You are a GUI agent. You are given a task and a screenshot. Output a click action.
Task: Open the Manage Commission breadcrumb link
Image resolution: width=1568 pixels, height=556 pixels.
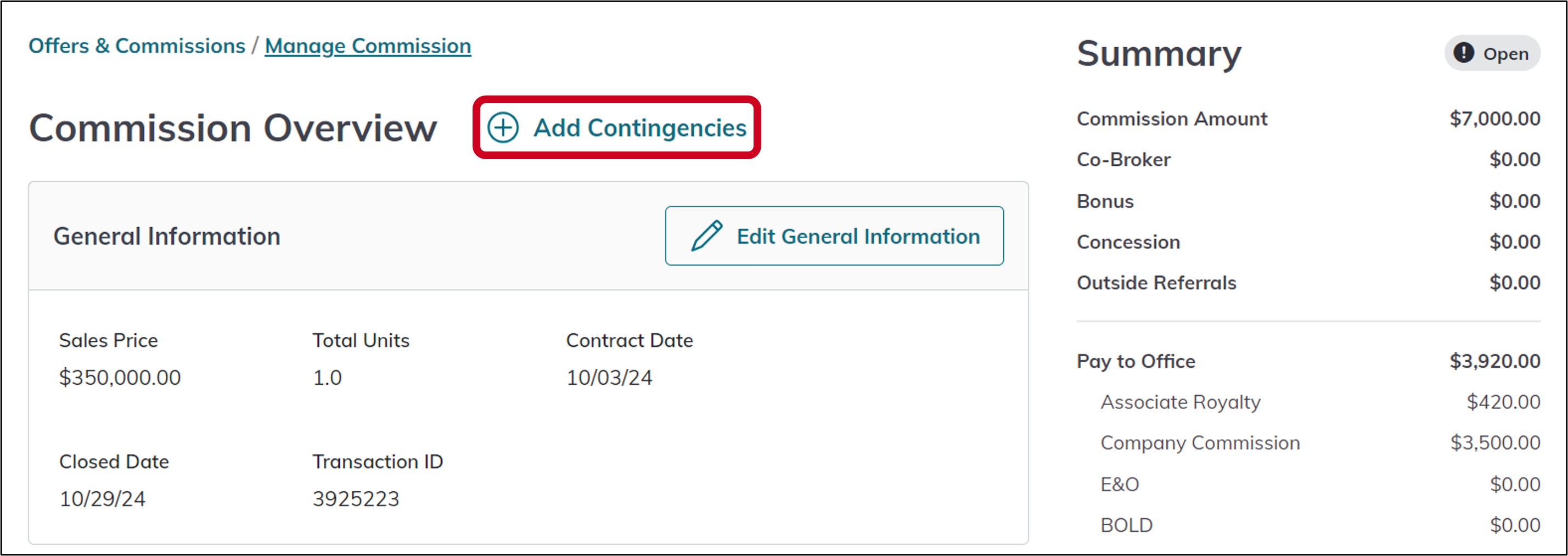tap(368, 46)
